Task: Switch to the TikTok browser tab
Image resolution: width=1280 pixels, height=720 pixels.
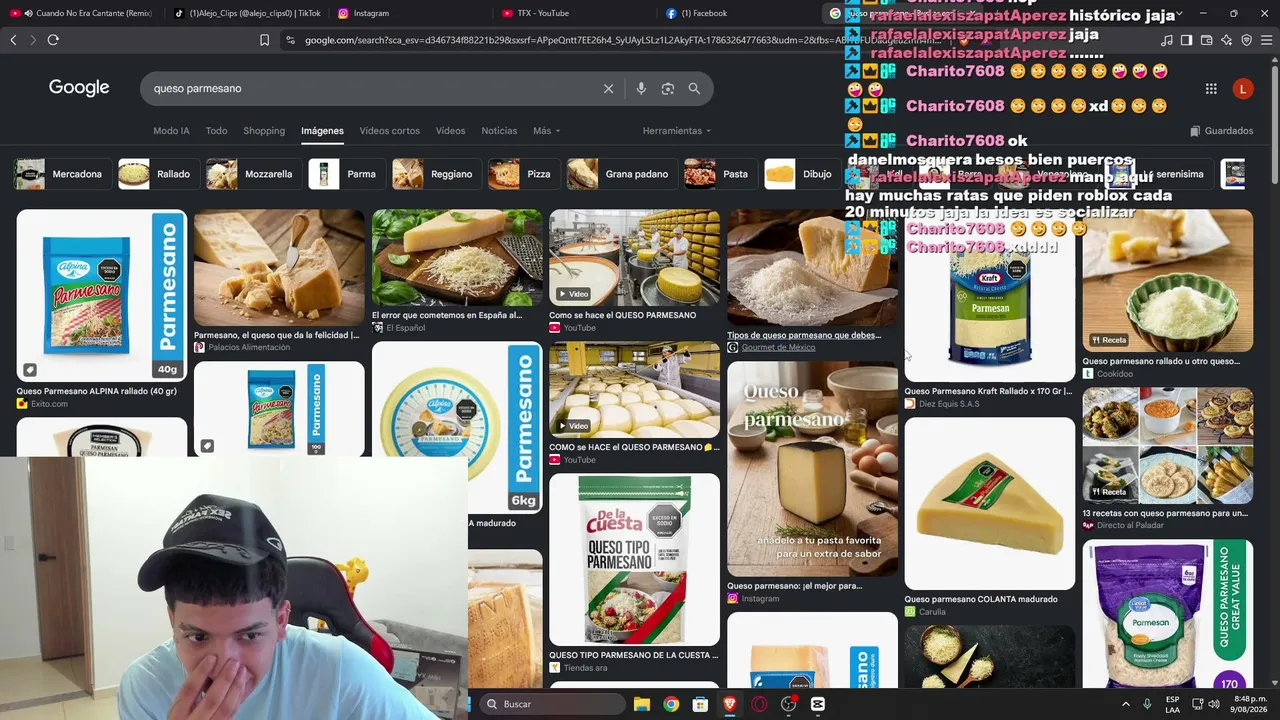Action: (248, 13)
